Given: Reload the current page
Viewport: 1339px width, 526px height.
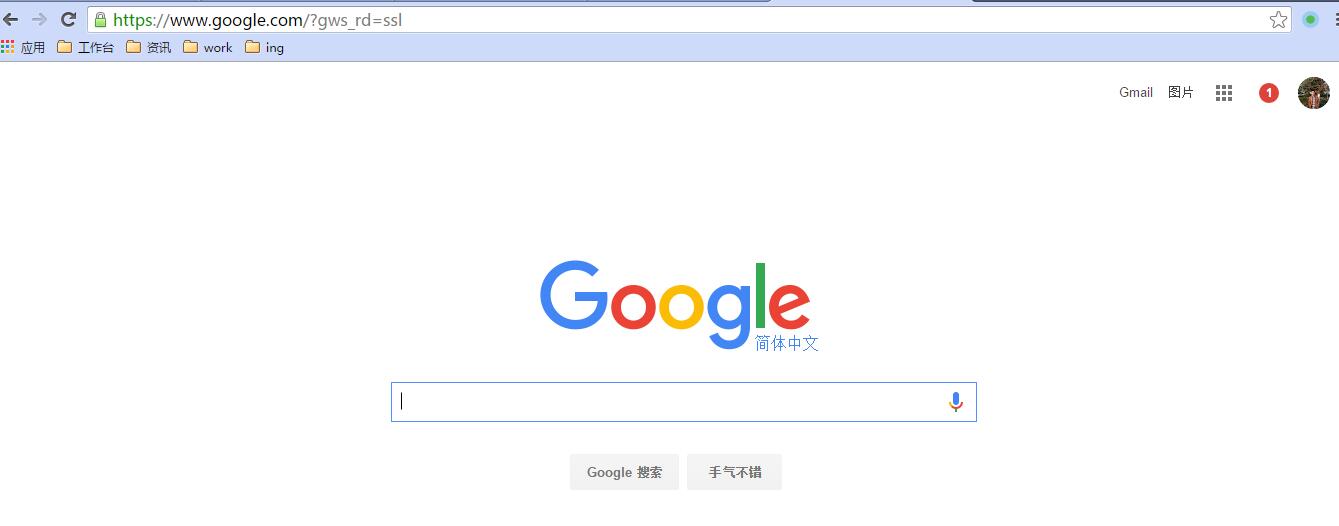Looking at the screenshot, I should [x=68, y=19].
